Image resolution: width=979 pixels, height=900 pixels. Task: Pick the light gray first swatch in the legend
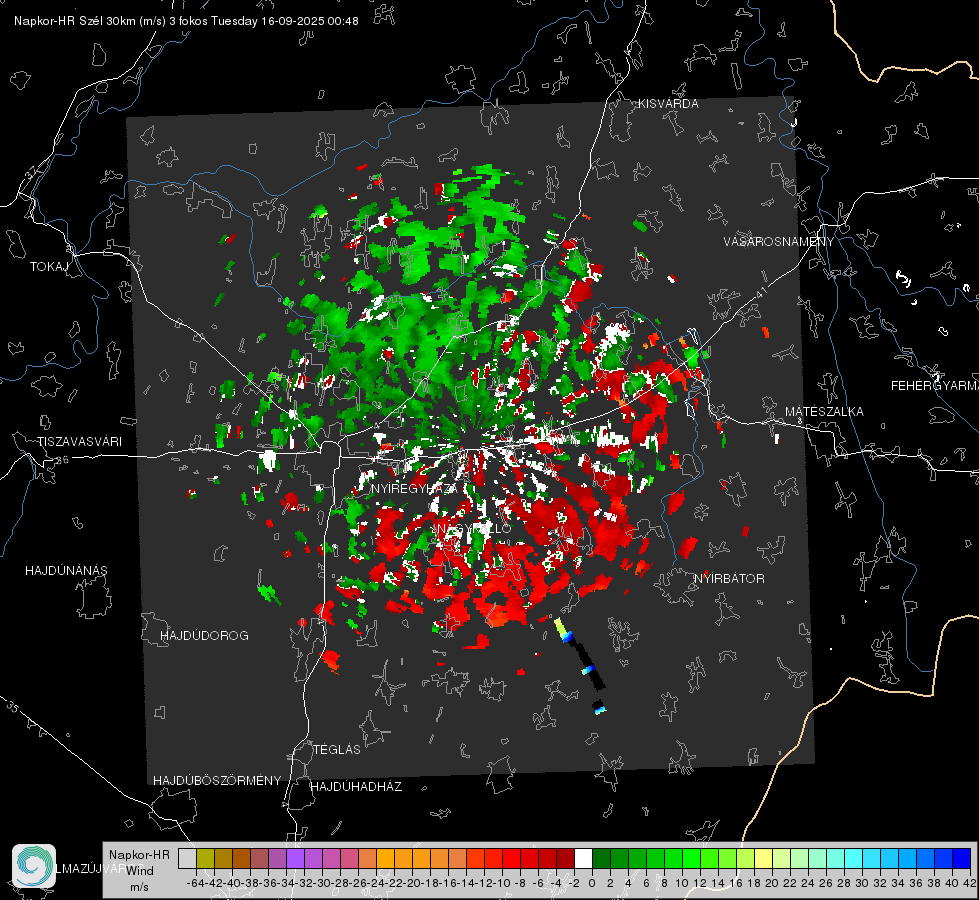[187, 858]
